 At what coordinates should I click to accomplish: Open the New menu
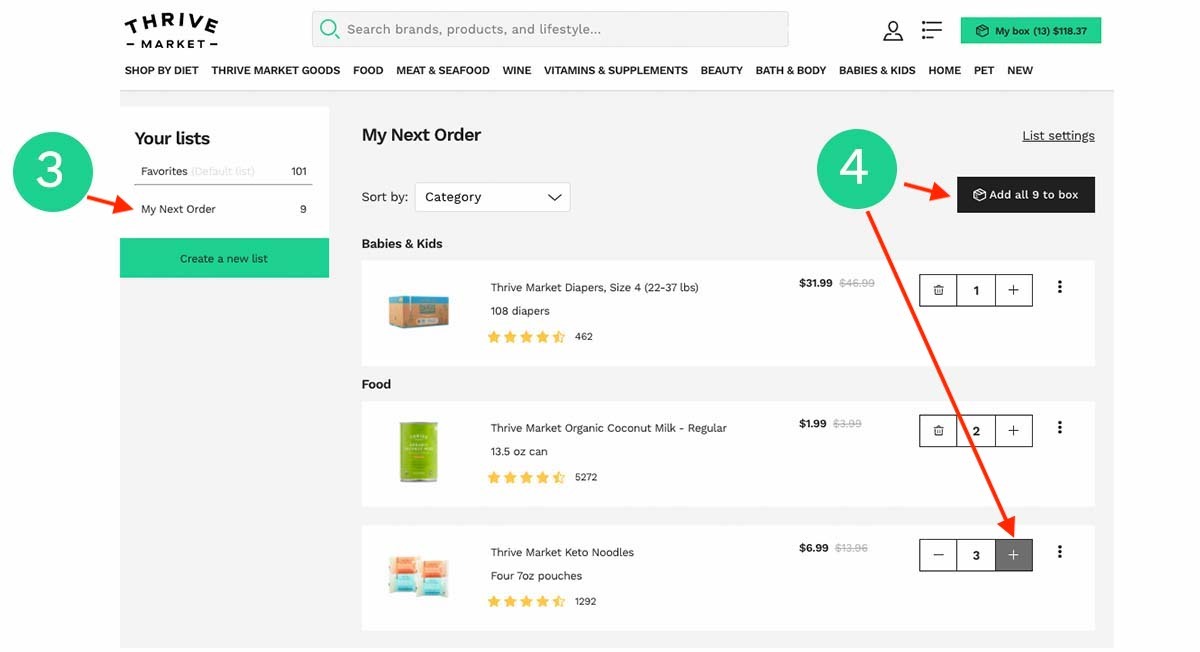click(x=1020, y=70)
